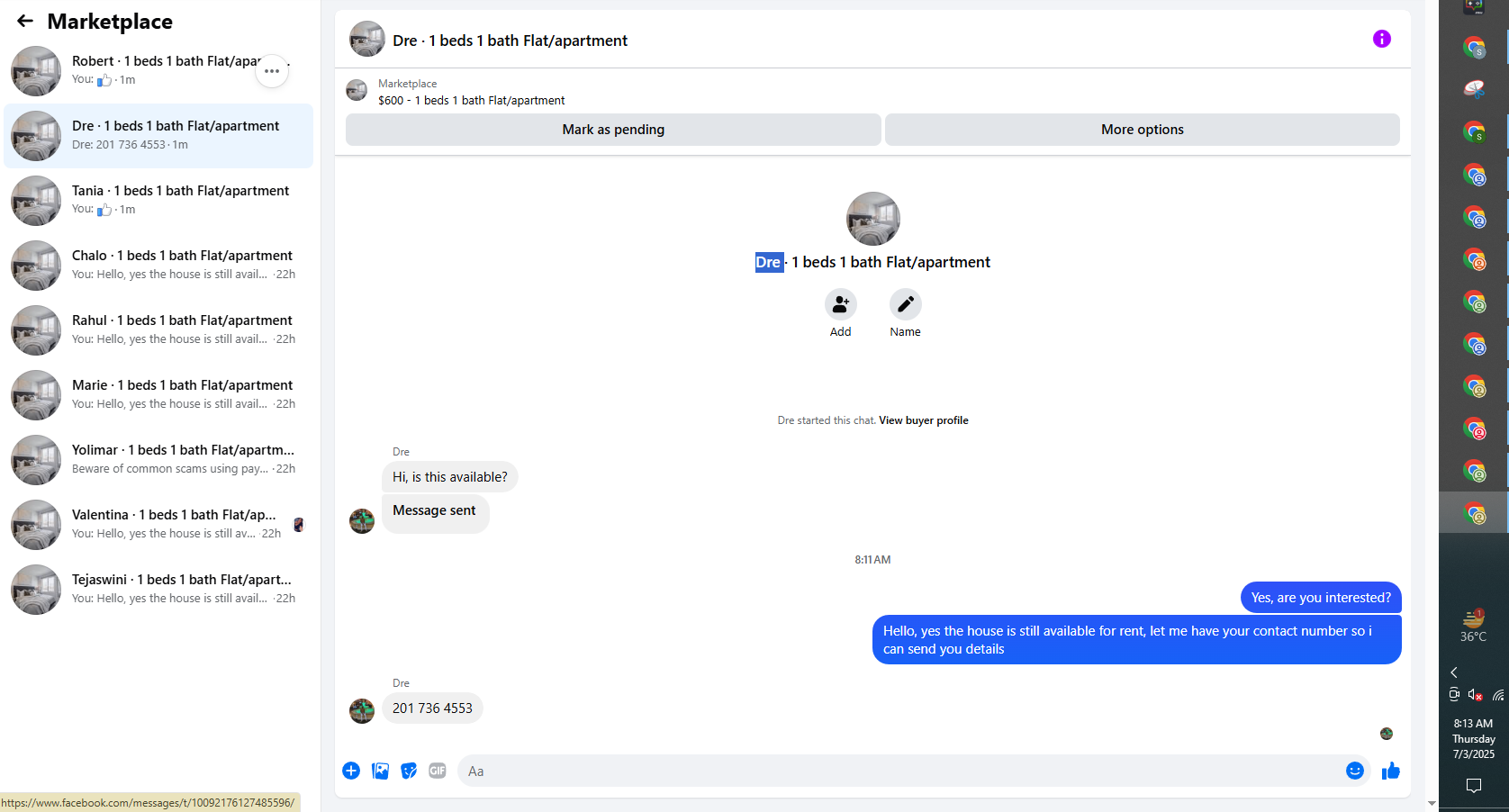Image resolution: width=1509 pixels, height=812 pixels.
Task: Click the listing thumbnail next to $600
Action: [357, 91]
